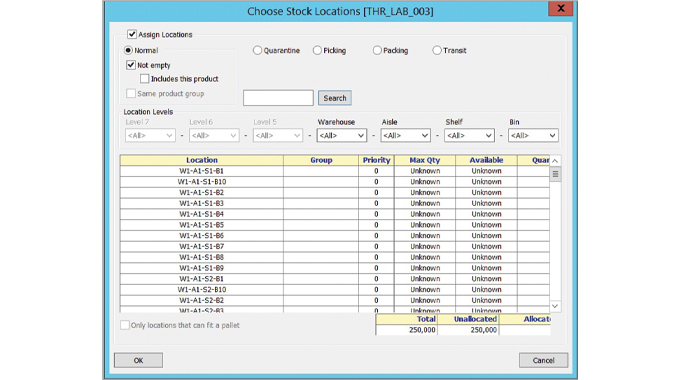The height and width of the screenshot is (380, 680).
Task: Select location row W1-A1-S1-B1
Action: (x=335, y=171)
